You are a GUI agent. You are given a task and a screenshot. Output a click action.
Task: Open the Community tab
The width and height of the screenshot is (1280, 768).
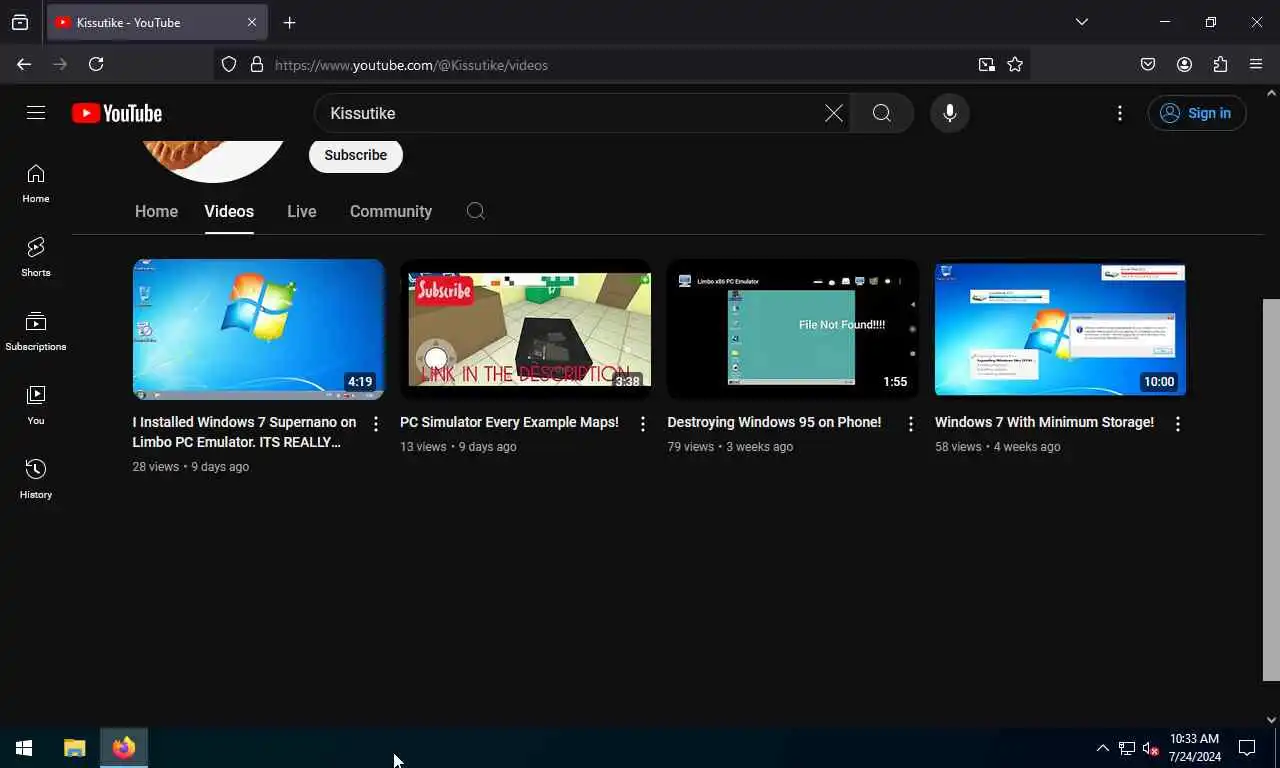point(391,211)
